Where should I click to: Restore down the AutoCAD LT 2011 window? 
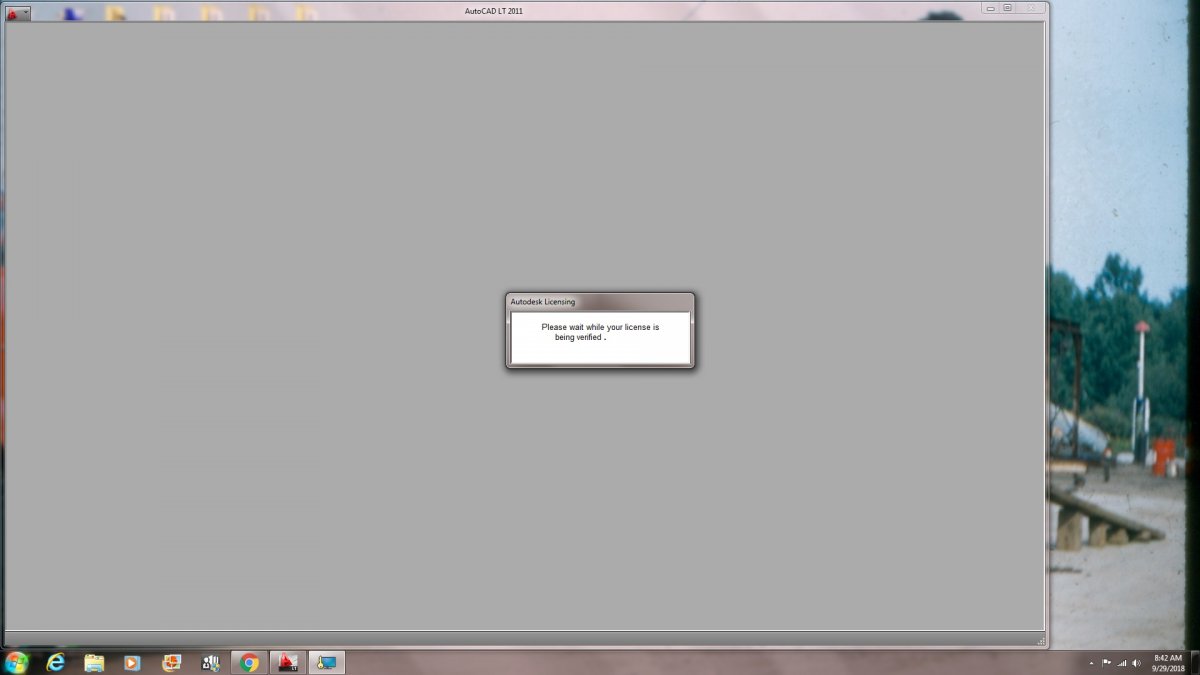[x=1007, y=8]
